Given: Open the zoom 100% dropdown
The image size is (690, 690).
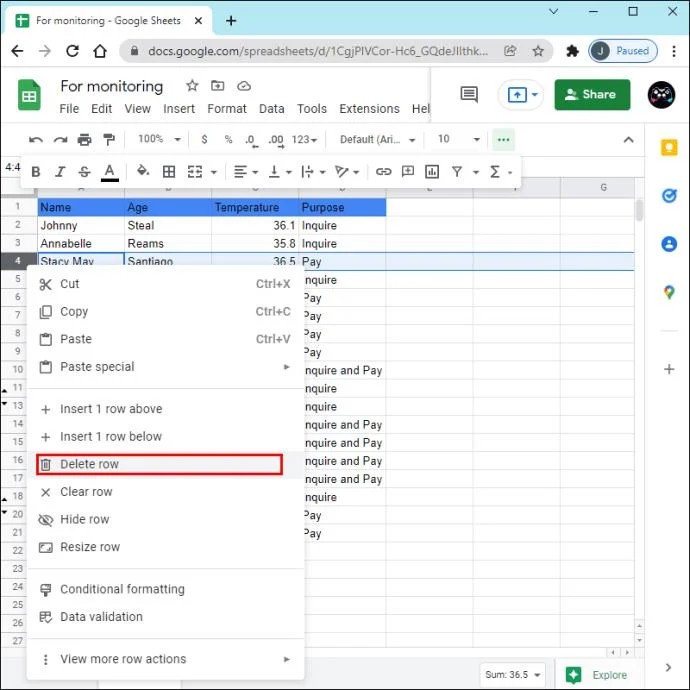Looking at the screenshot, I should (x=159, y=139).
